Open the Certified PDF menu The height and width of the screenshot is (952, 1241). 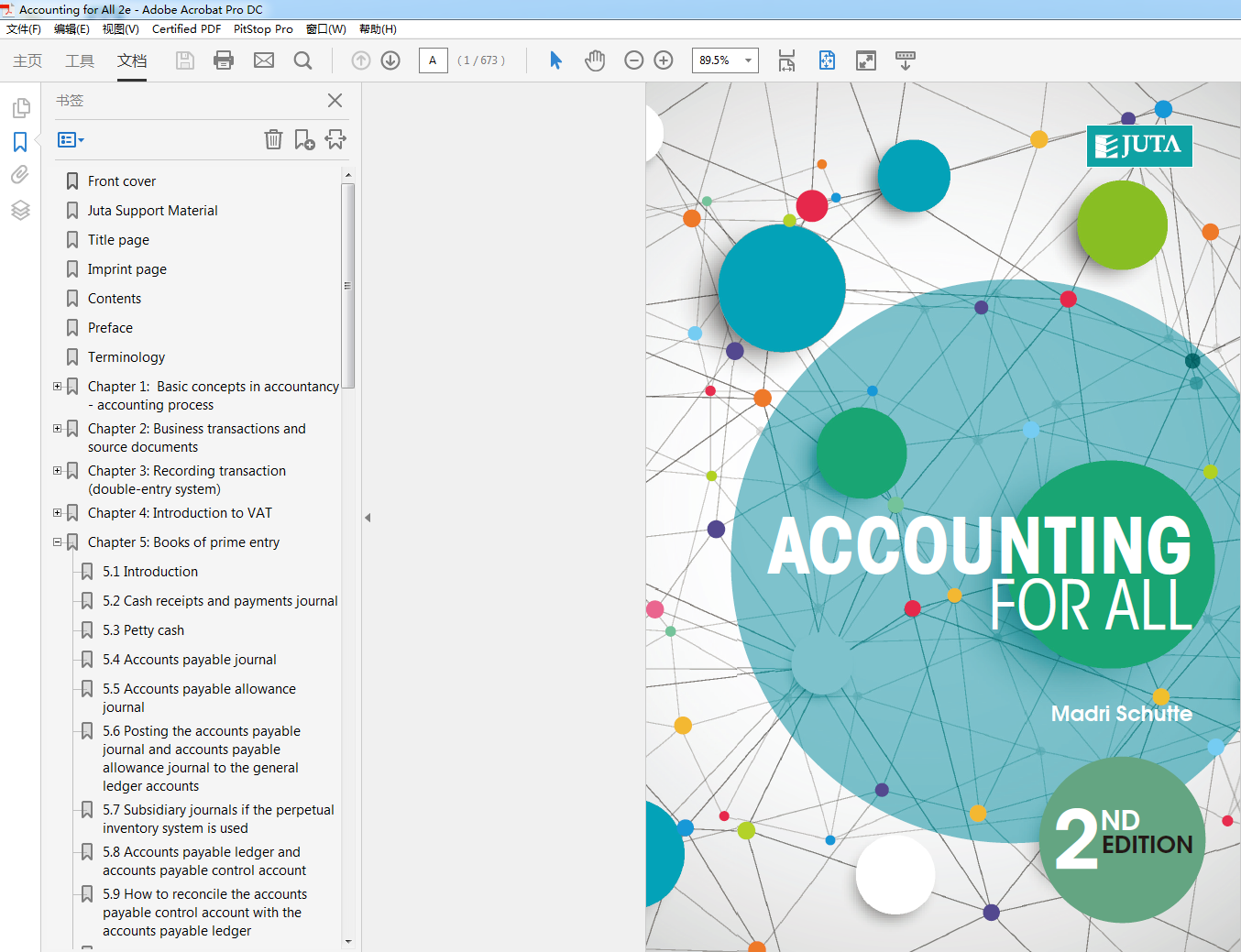(x=186, y=29)
